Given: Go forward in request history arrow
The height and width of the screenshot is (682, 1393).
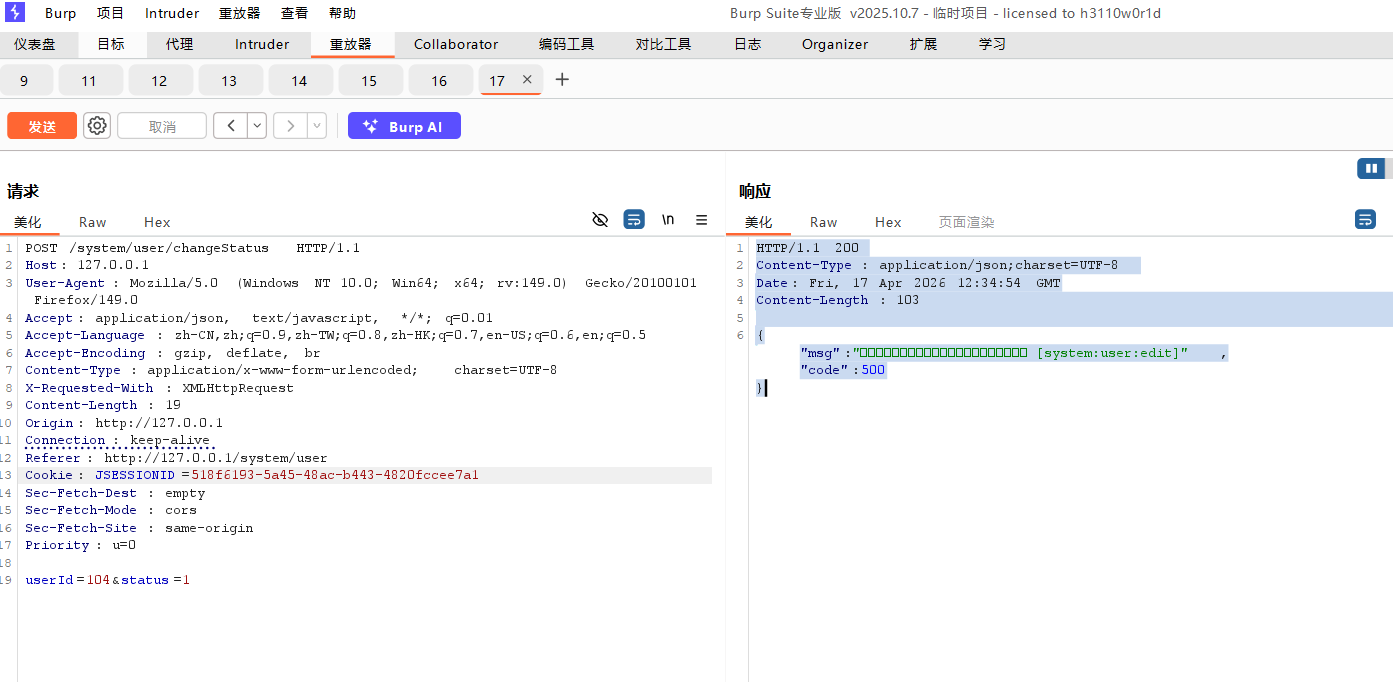Looking at the screenshot, I should pyautogui.click(x=291, y=125).
